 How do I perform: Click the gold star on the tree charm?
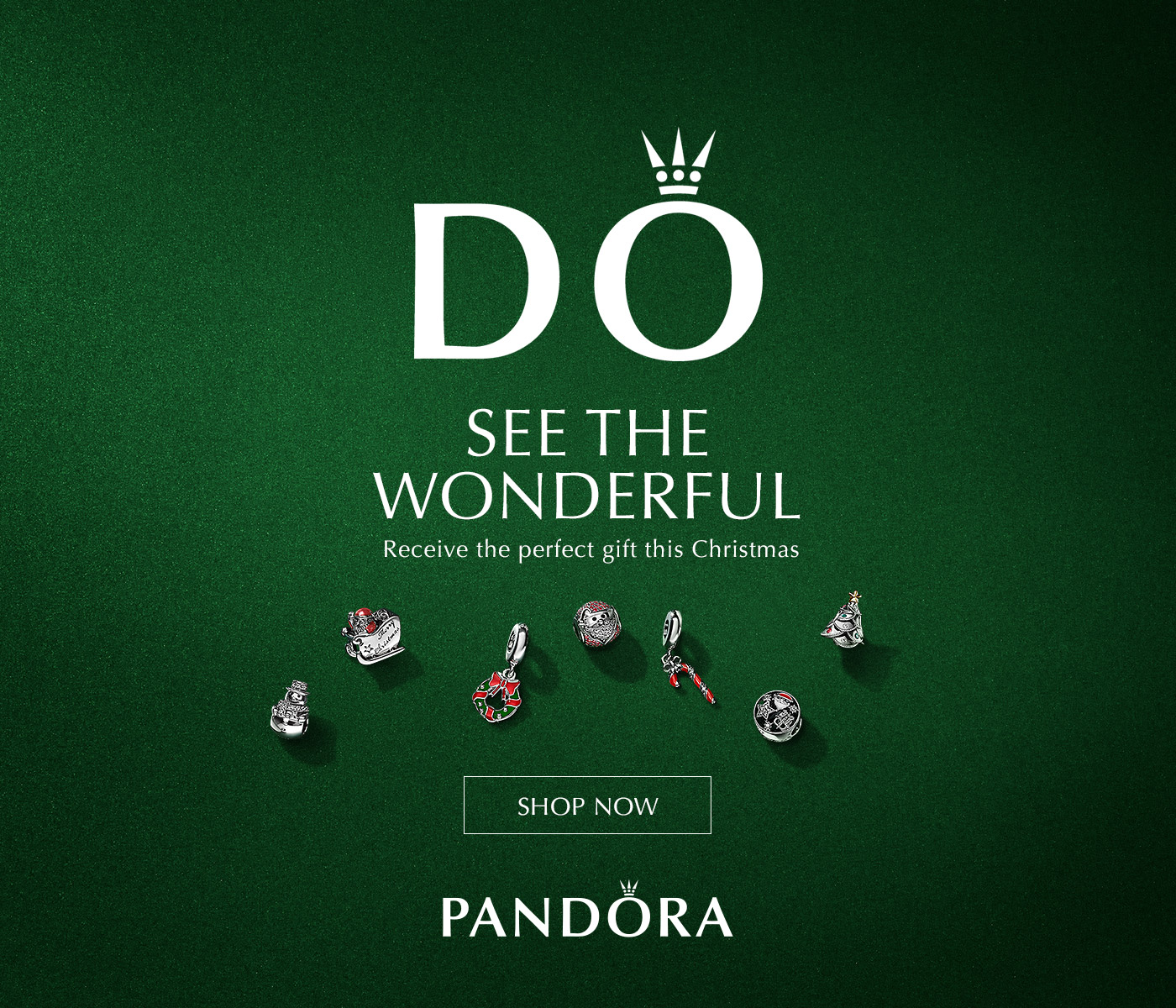pyautogui.click(x=854, y=596)
